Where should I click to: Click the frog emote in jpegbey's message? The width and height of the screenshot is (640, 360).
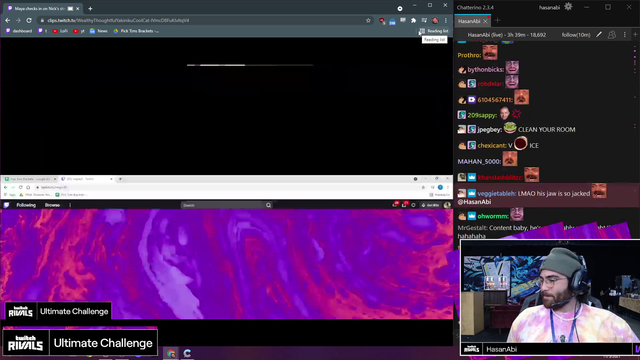(x=510, y=128)
